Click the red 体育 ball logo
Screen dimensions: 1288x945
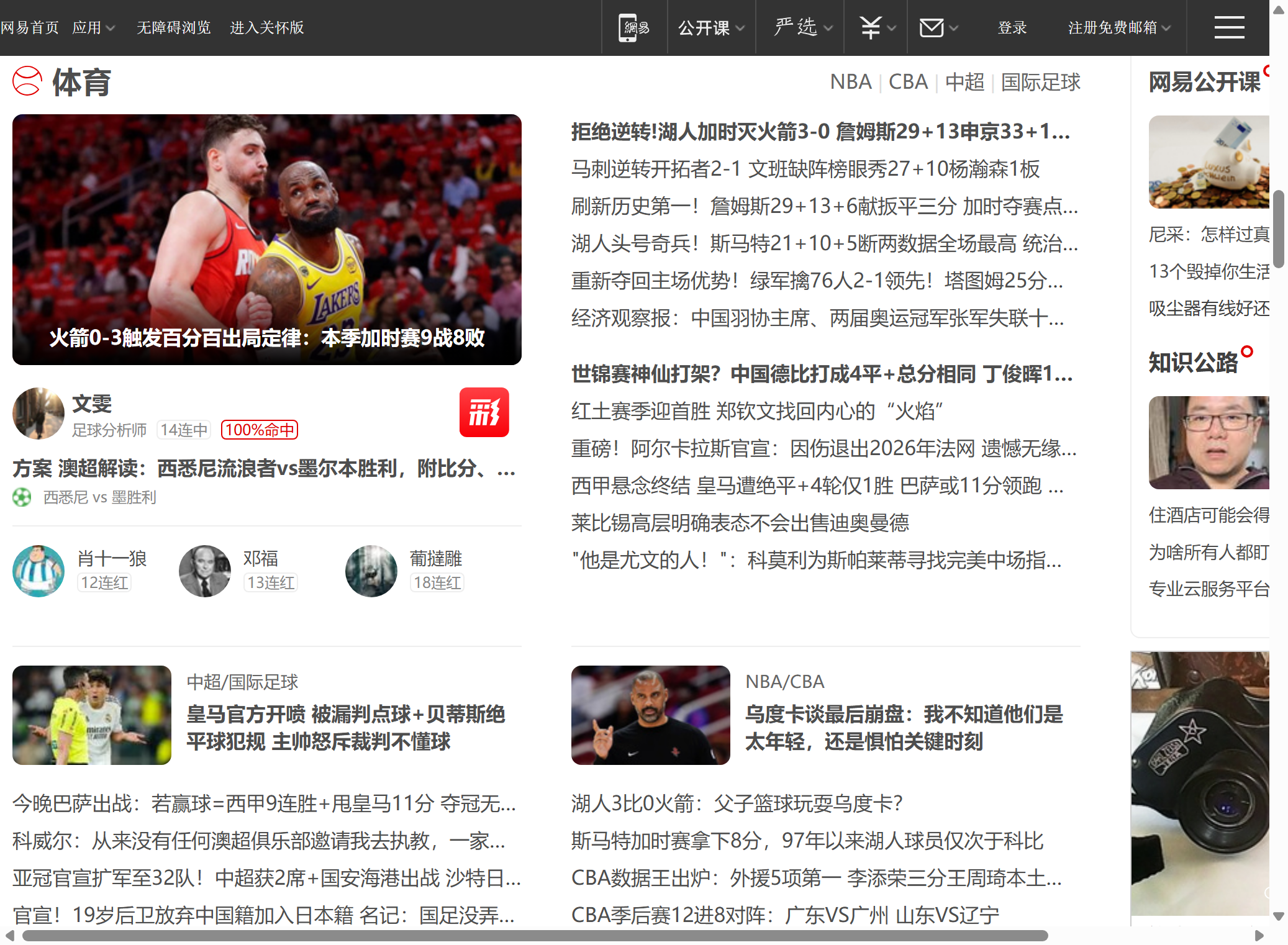[x=27, y=81]
